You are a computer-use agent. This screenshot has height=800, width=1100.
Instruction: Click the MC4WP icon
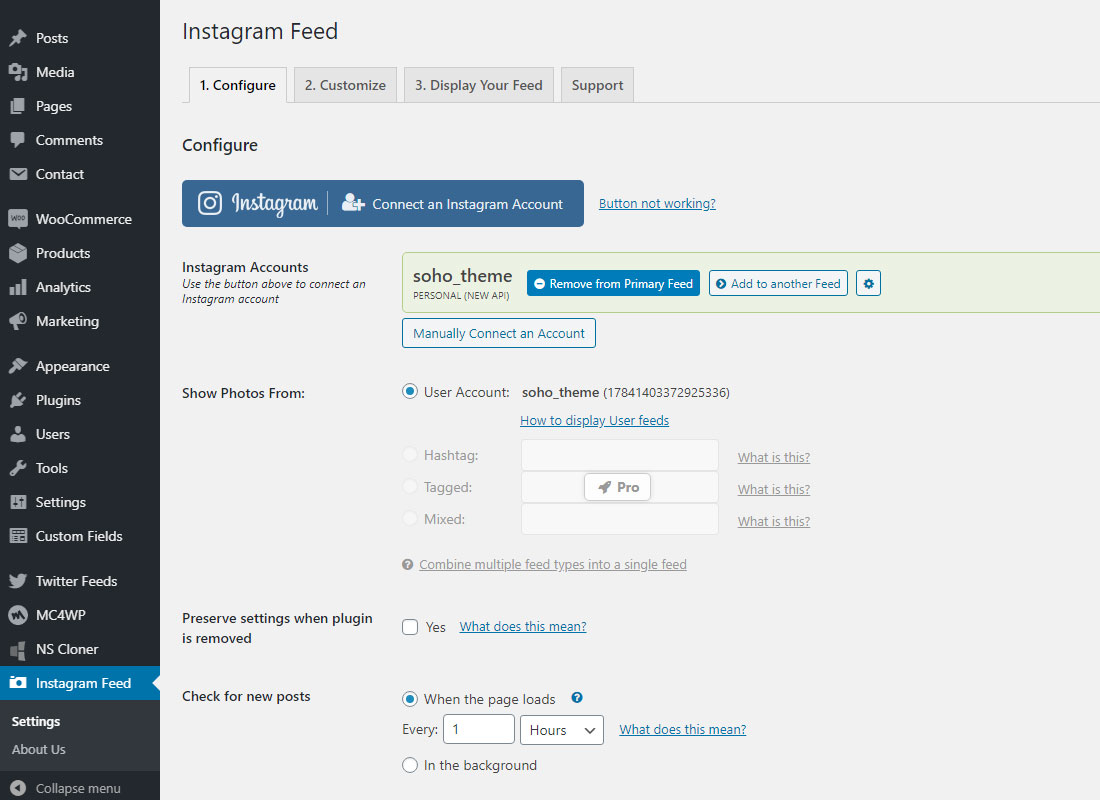18,615
